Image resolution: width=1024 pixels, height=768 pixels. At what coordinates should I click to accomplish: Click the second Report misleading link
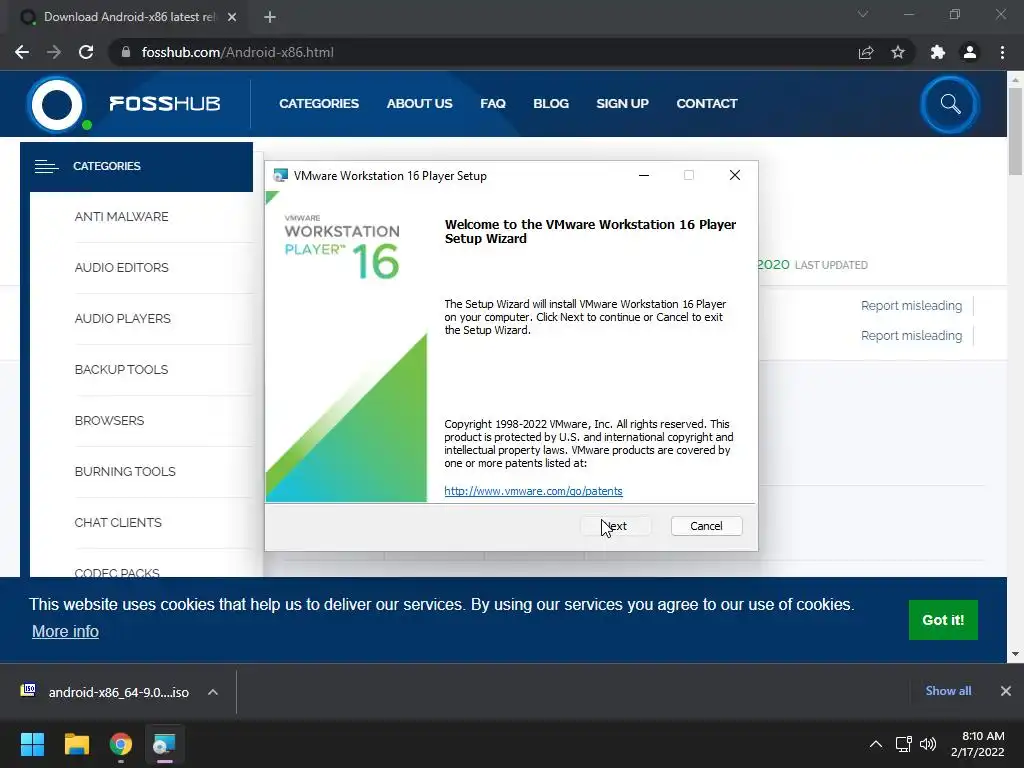tap(912, 336)
